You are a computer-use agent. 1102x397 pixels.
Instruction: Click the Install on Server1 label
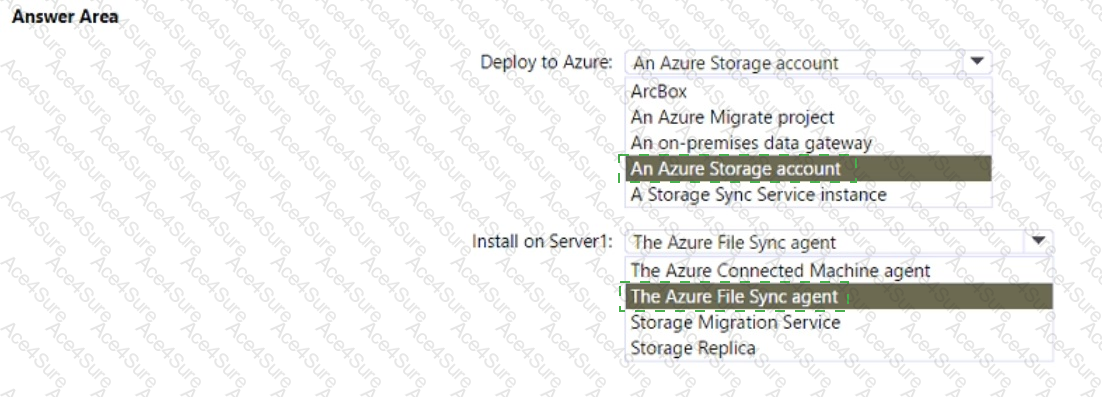(543, 242)
